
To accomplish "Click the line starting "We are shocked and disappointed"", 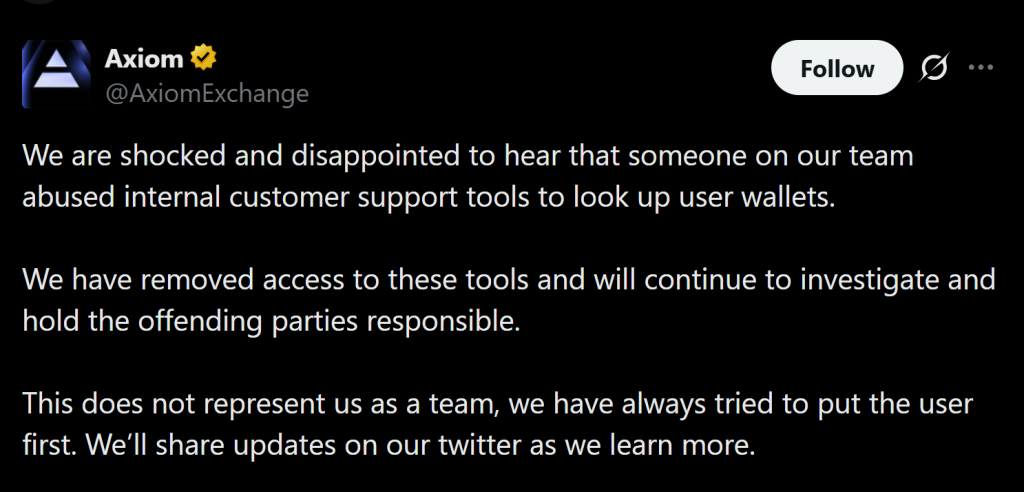I will 467,157.
